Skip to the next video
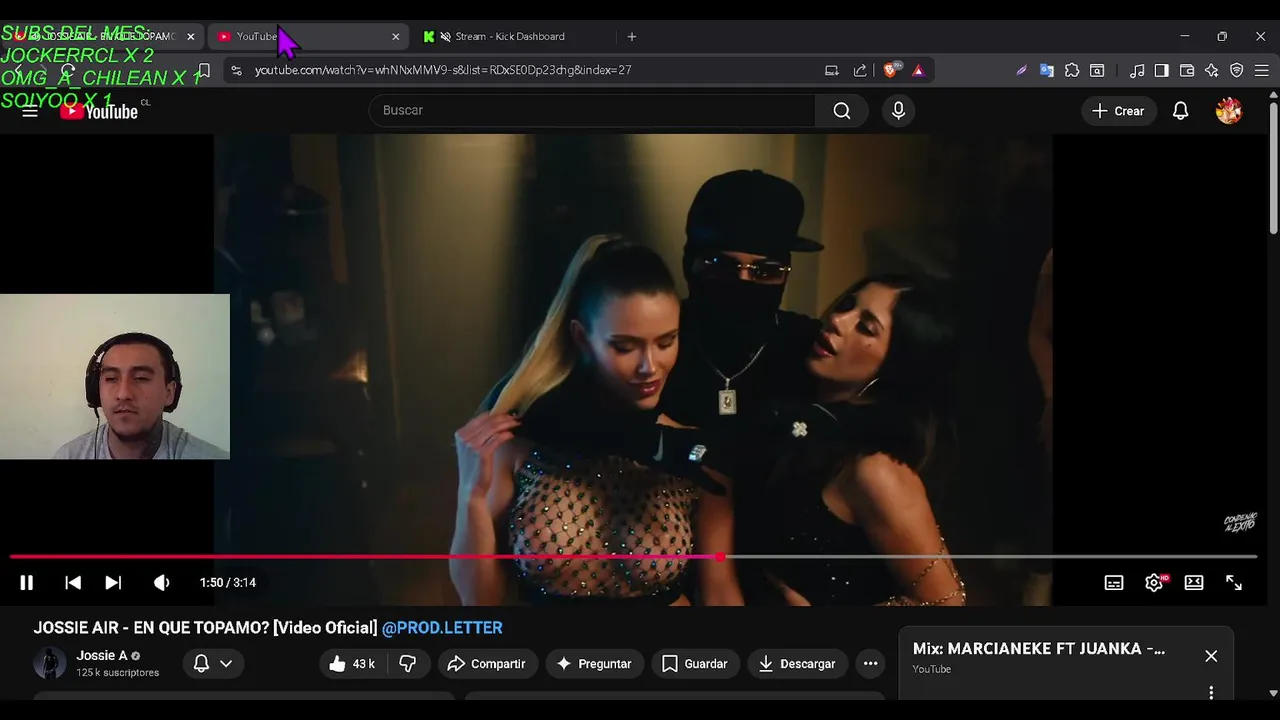The width and height of the screenshot is (1280, 720). pyautogui.click(x=113, y=583)
